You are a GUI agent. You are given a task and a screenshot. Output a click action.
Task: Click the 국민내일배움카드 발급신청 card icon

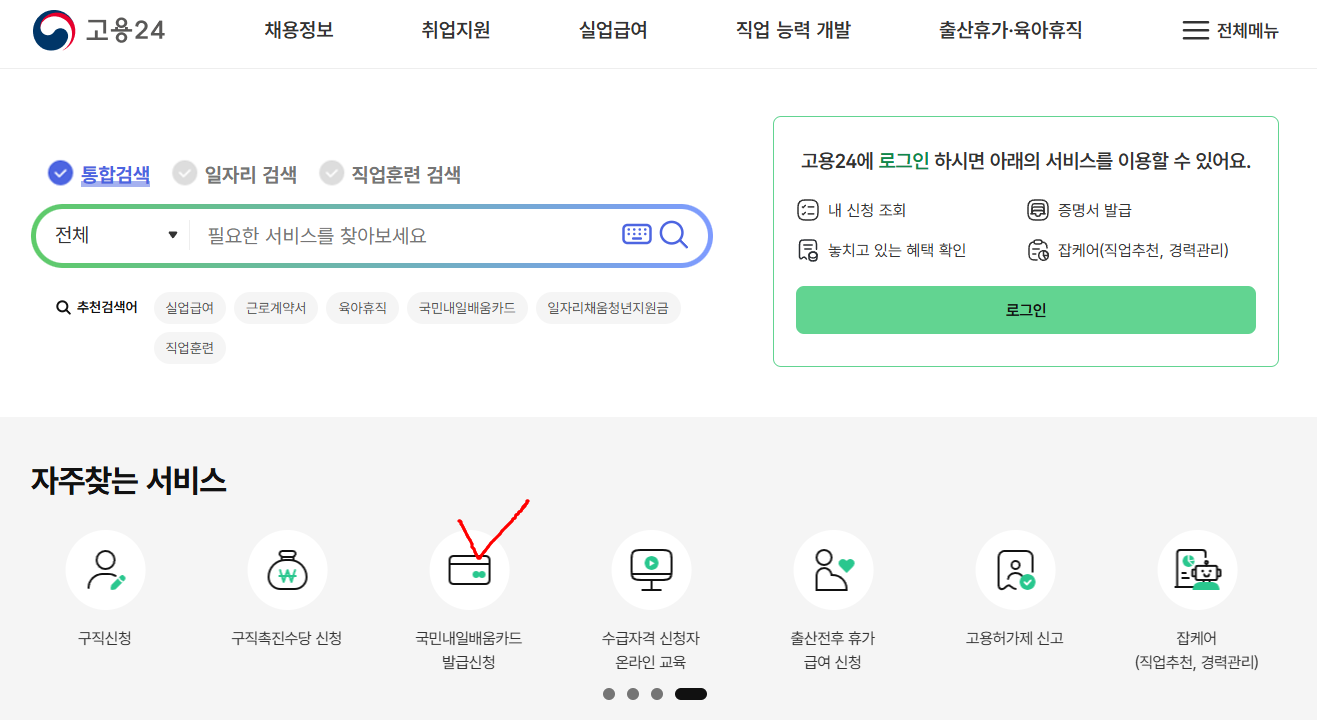pyautogui.click(x=469, y=570)
